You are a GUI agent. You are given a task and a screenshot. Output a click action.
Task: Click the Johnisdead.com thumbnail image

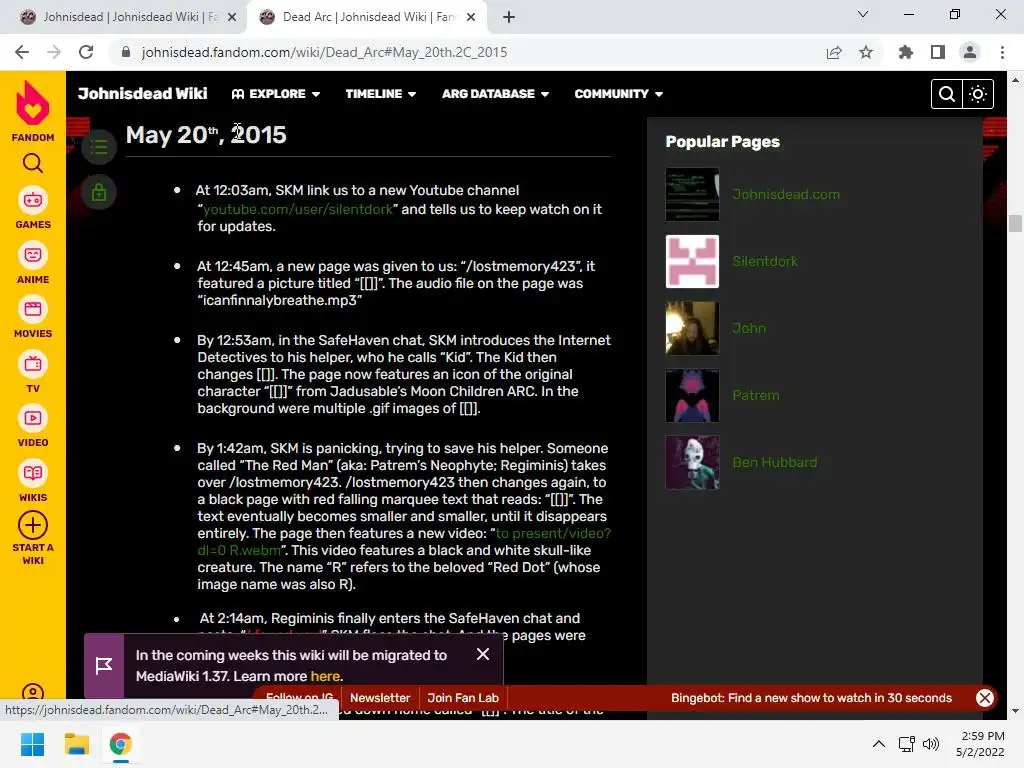(692, 195)
